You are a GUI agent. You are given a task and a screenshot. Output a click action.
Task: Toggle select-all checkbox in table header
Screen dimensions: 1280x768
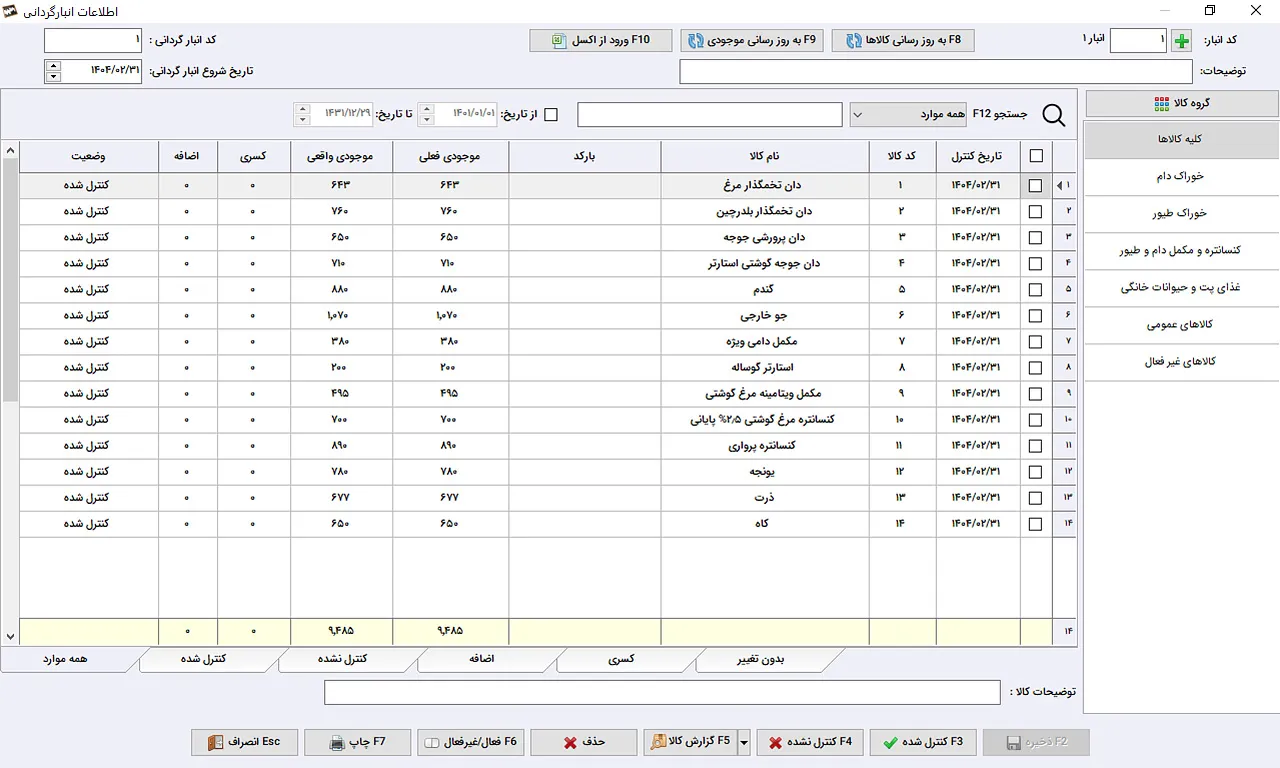click(1035, 156)
